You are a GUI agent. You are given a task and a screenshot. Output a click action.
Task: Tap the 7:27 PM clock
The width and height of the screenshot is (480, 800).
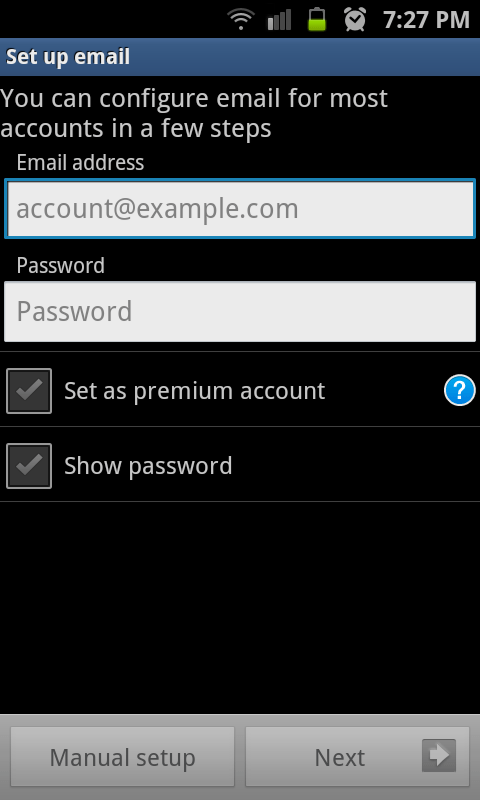click(426, 20)
